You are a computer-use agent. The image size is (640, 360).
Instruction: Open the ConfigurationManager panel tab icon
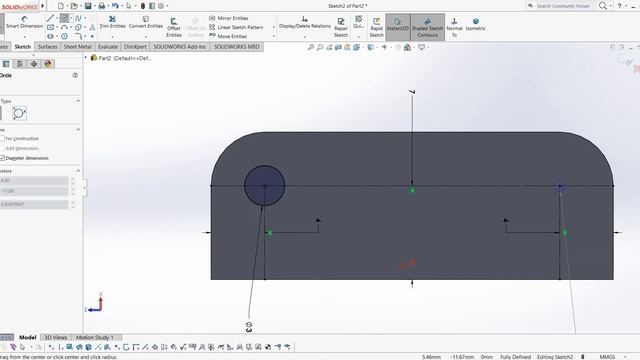coord(20,64)
